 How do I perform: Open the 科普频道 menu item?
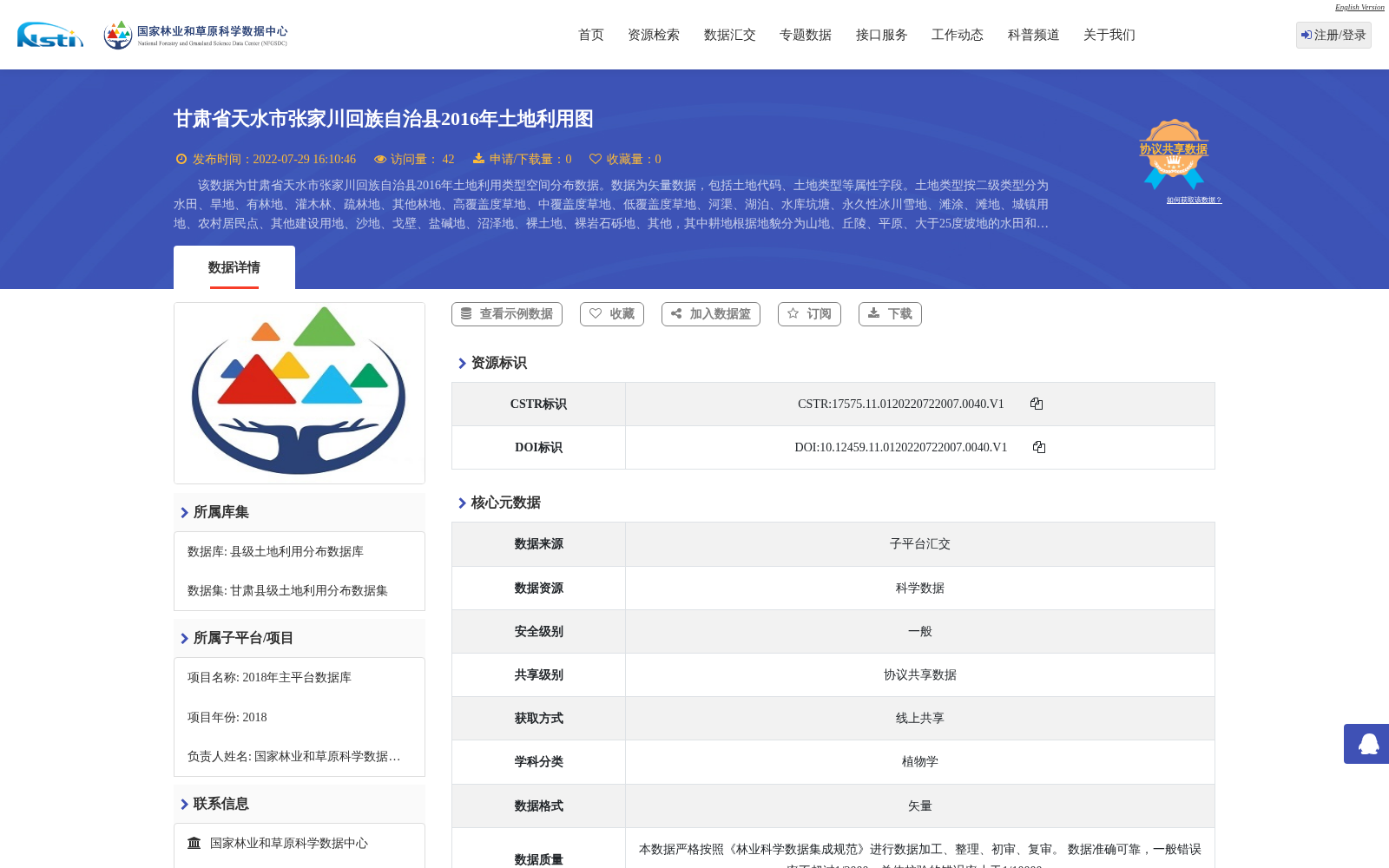(1034, 35)
